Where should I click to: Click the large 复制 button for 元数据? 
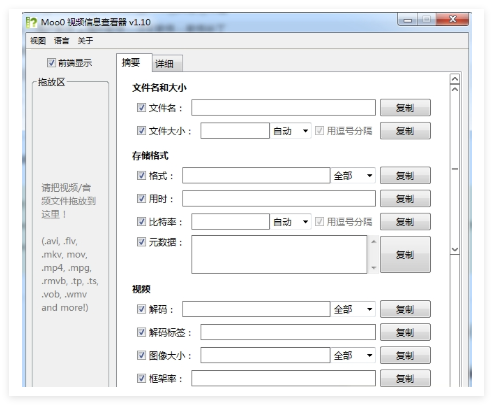[405, 255]
